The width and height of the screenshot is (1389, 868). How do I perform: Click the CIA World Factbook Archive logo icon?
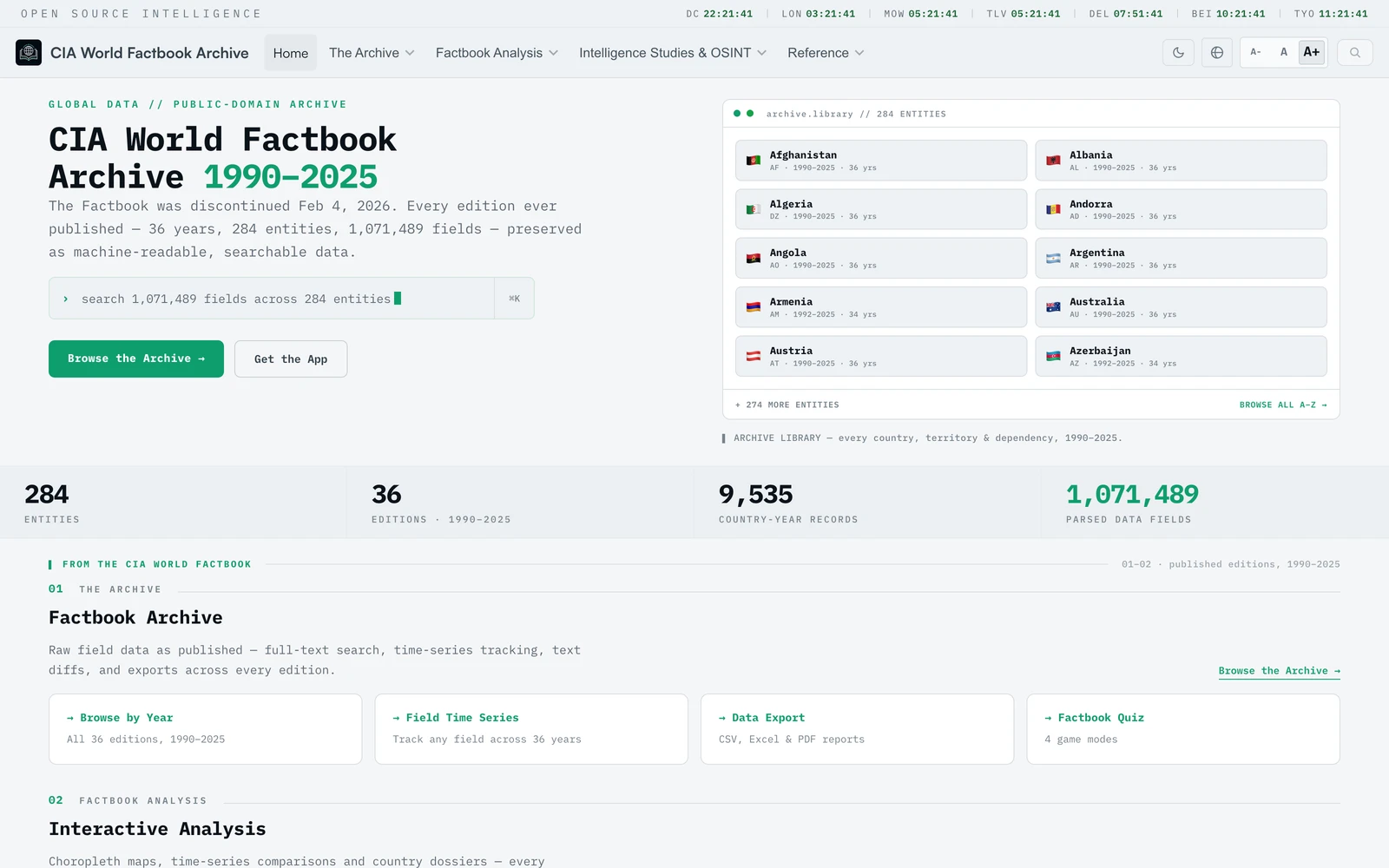click(29, 53)
